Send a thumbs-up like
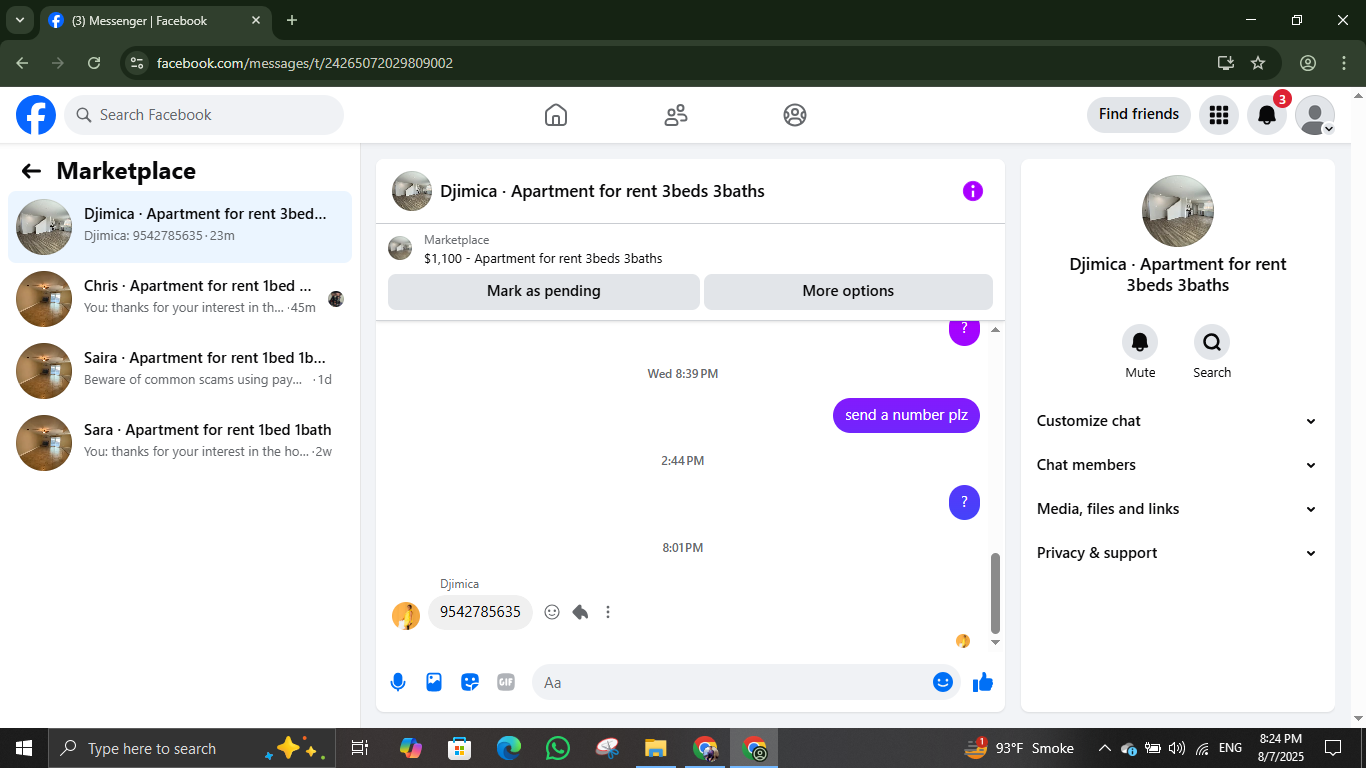 pyautogui.click(x=983, y=682)
